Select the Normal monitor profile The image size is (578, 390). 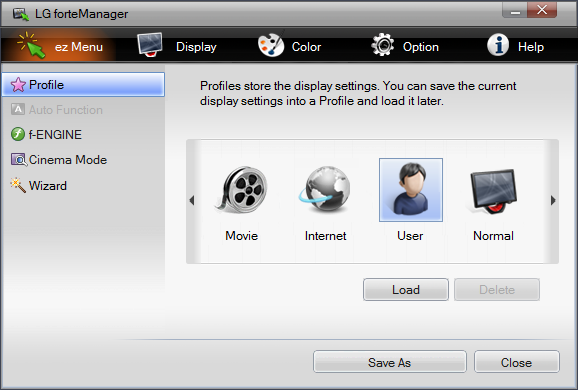(x=493, y=191)
